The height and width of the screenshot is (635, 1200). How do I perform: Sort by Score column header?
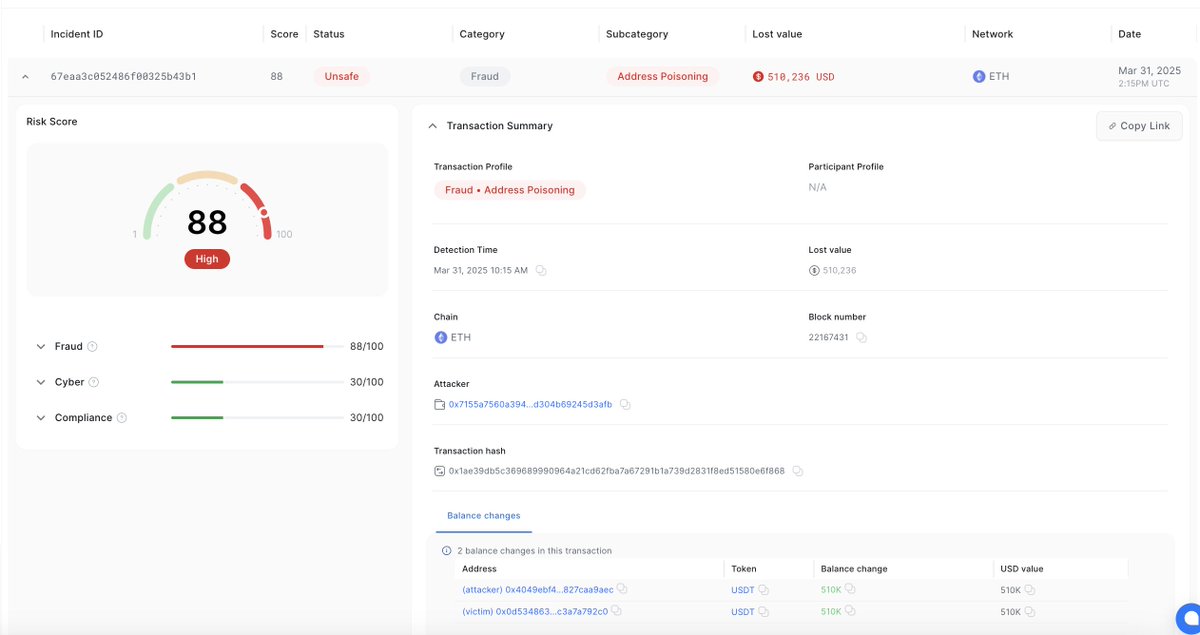pyautogui.click(x=284, y=34)
